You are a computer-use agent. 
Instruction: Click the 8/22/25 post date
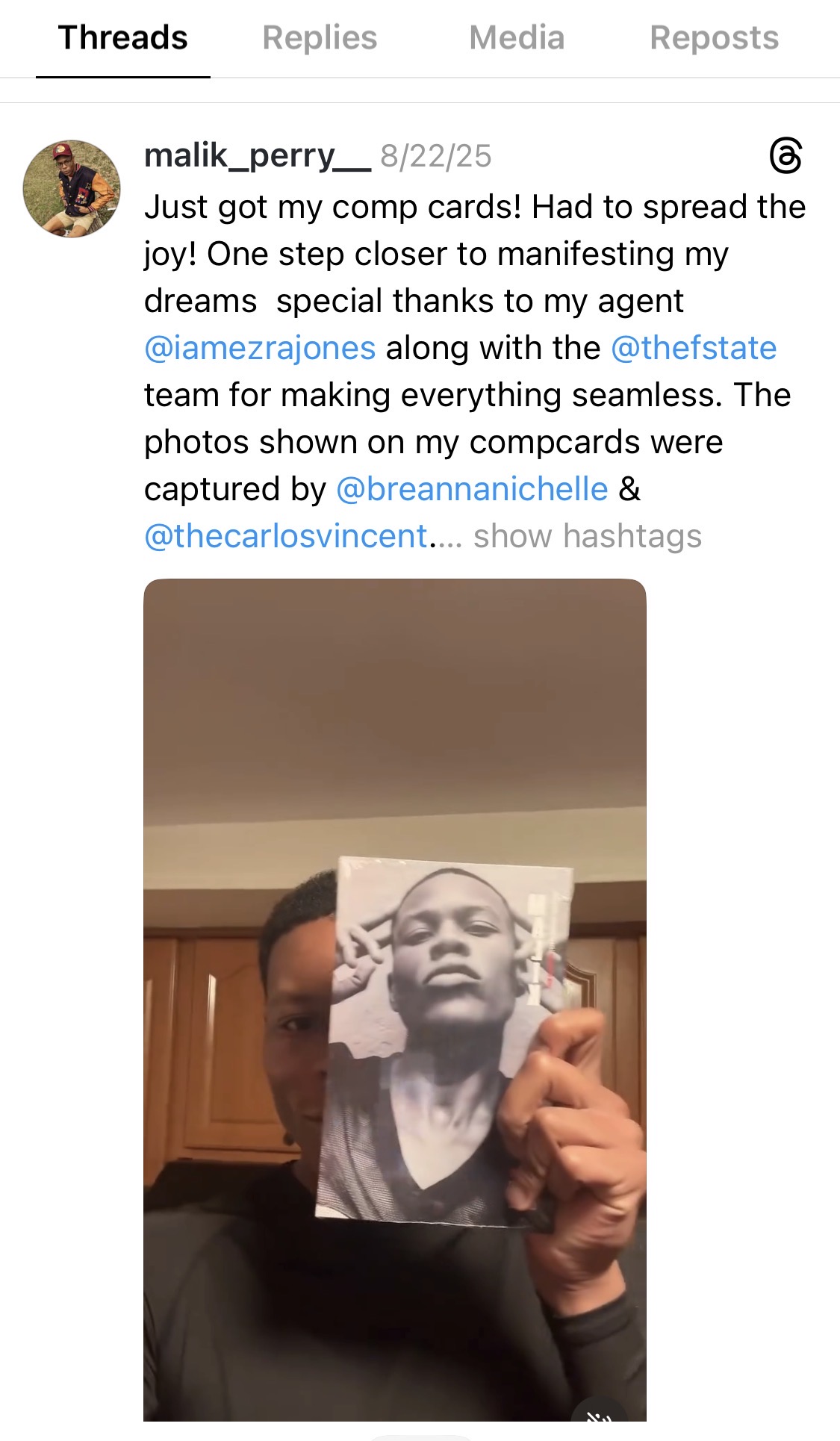(x=436, y=157)
